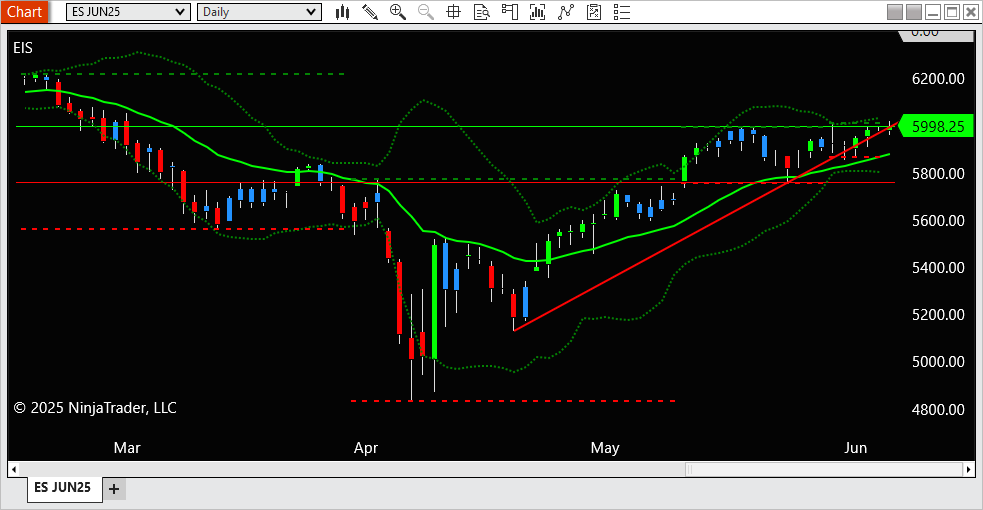Click the 6200.00 price axis label
Viewport: 983px width, 510px height.
(x=938, y=78)
